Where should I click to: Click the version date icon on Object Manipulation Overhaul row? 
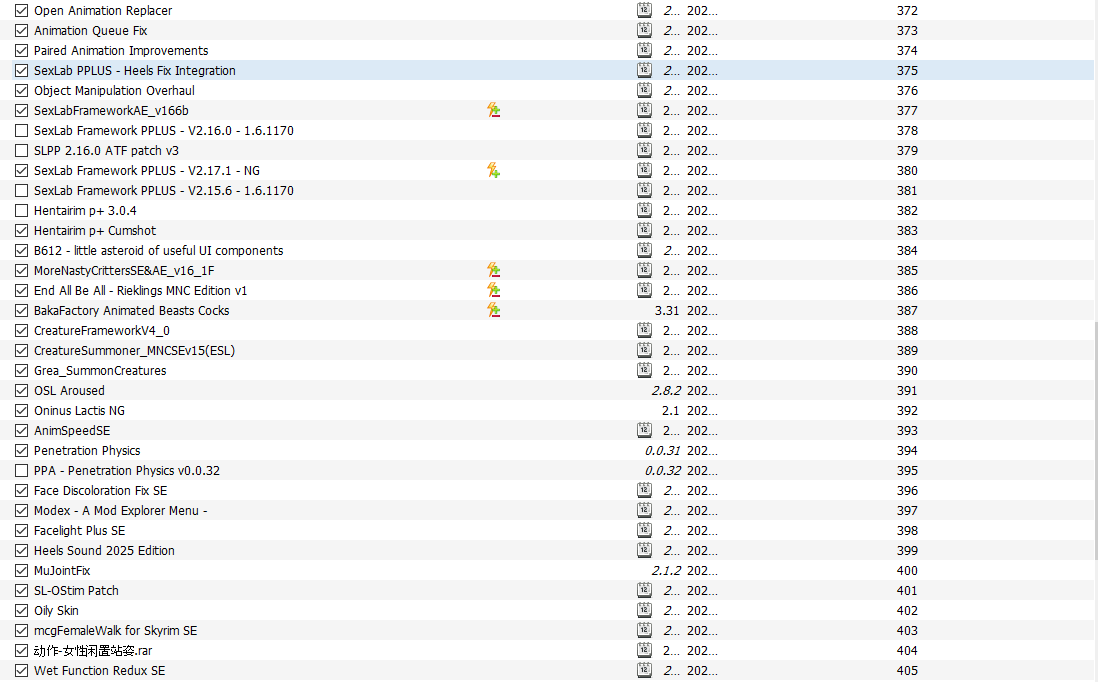click(x=644, y=90)
